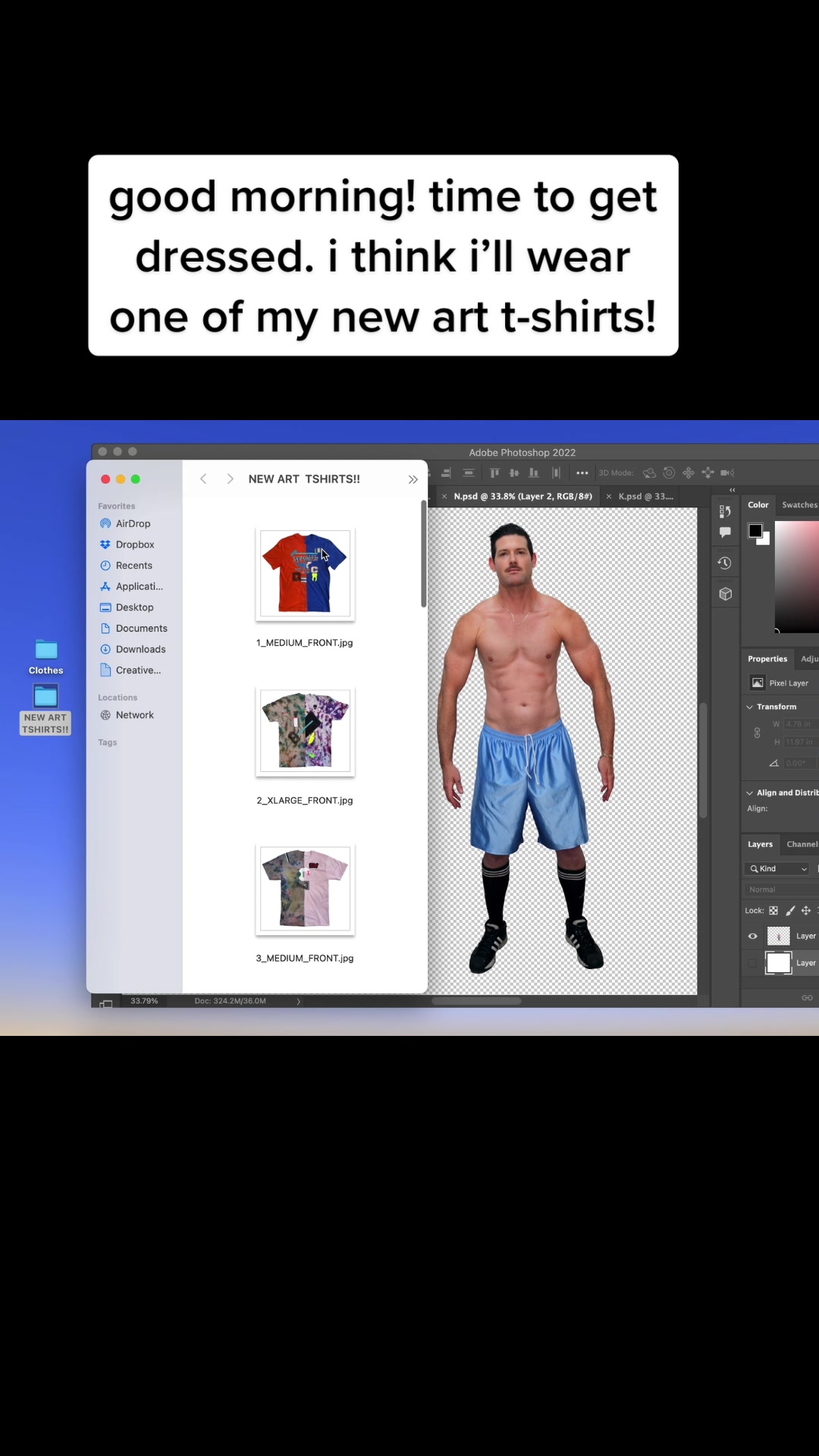Screen dimensions: 819x1456
Task: Open the 3D panel cube icon
Action: pos(726,594)
